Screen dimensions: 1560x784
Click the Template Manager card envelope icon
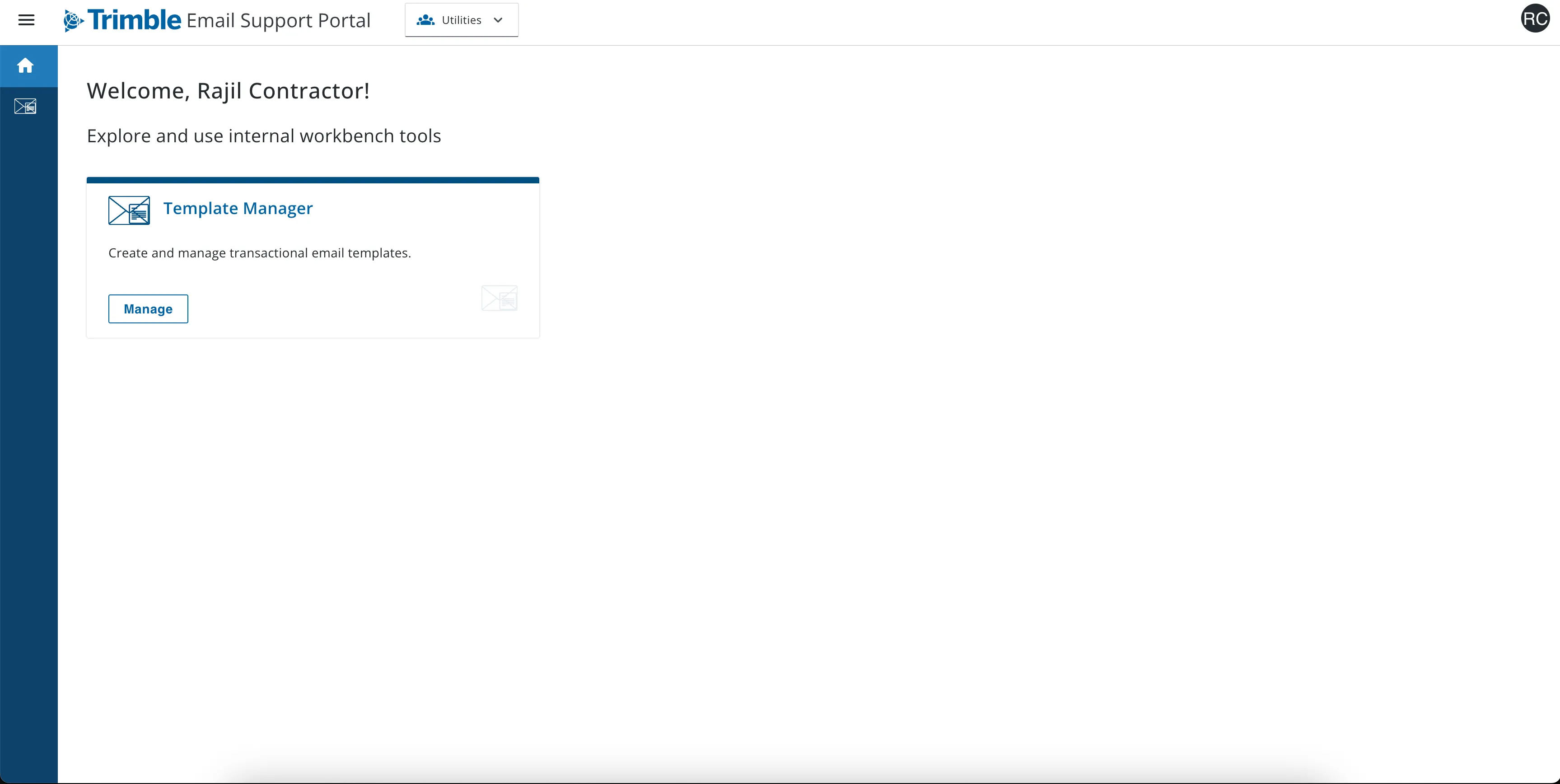pos(129,210)
